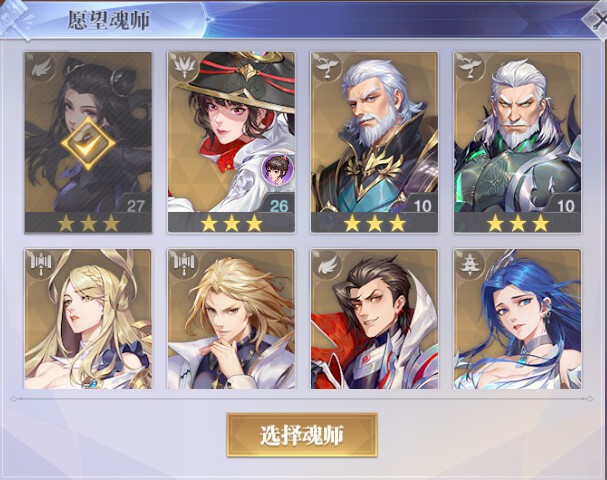The height and width of the screenshot is (480, 607).
Task: Choose the blonde long-haired woman card
Action: (88, 319)
